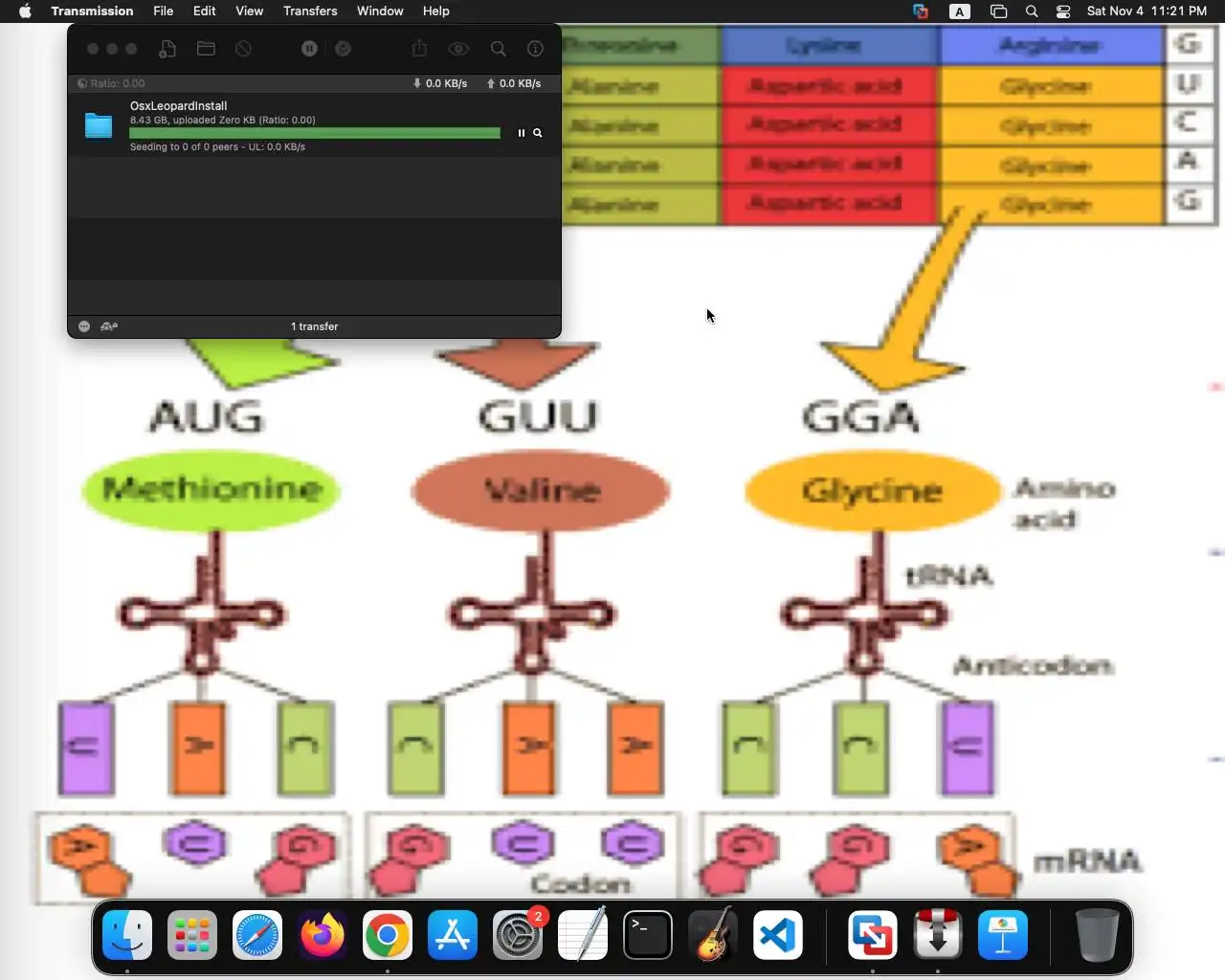This screenshot has width=1225, height=980.
Task: Click the '1 transfer' count label
Action: [315, 326]
